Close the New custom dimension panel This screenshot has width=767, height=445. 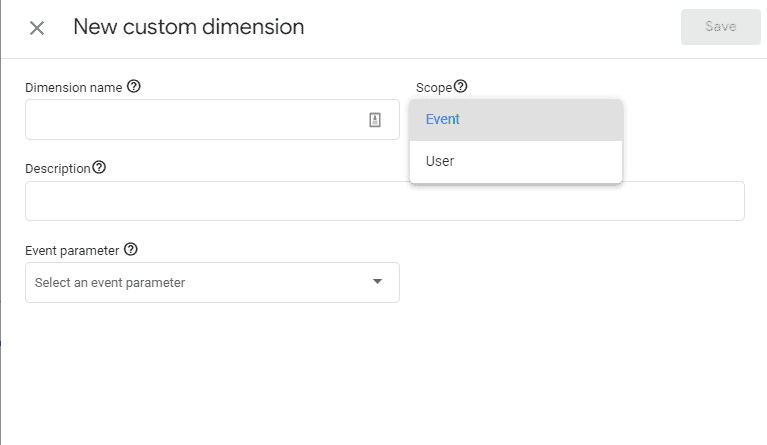pos(37,28)
